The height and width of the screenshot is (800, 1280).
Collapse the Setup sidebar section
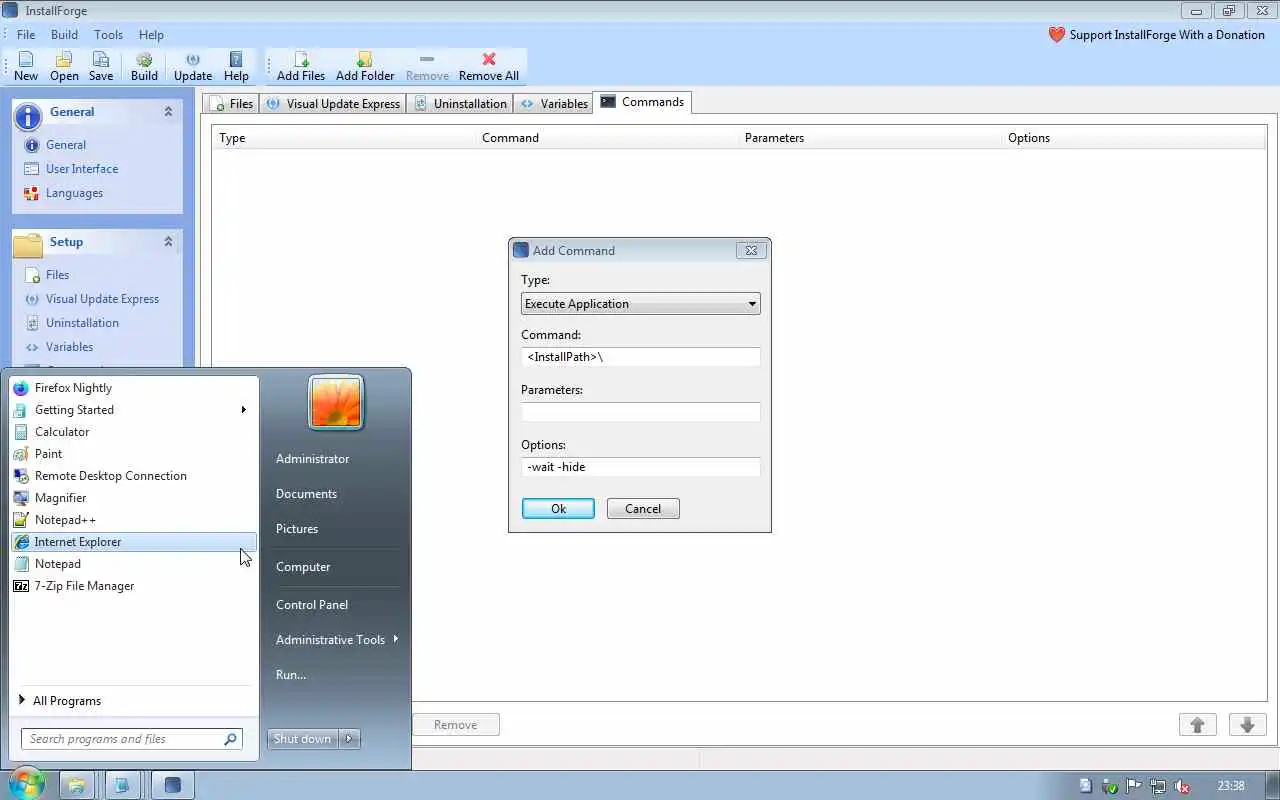[x=168, y=242]
